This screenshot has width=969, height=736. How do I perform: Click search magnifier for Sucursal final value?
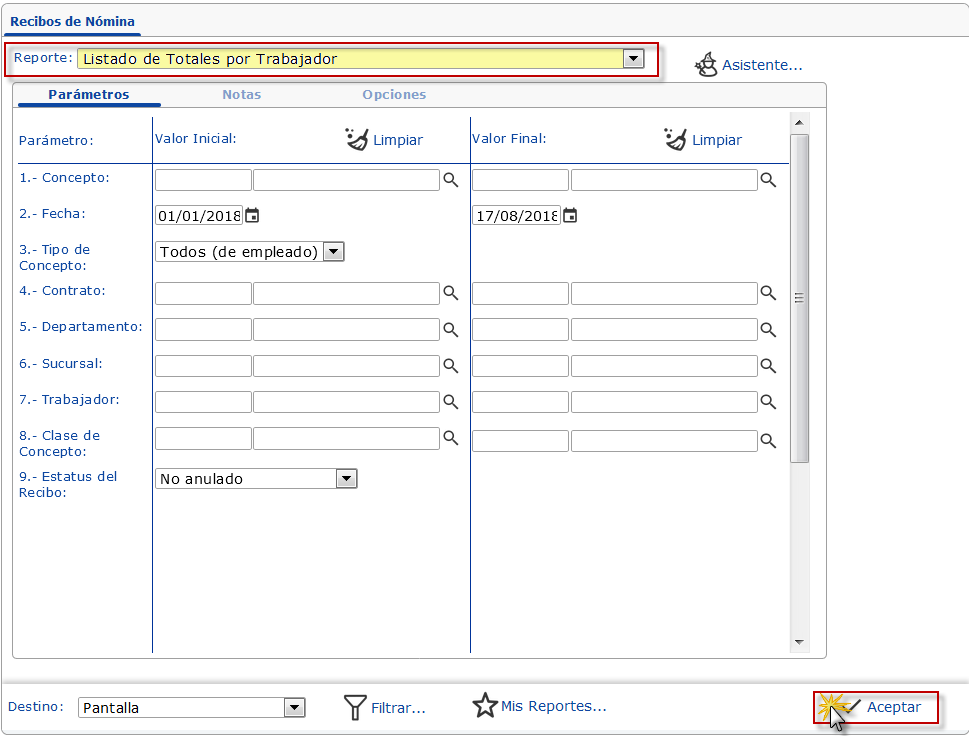coord(768,366)
